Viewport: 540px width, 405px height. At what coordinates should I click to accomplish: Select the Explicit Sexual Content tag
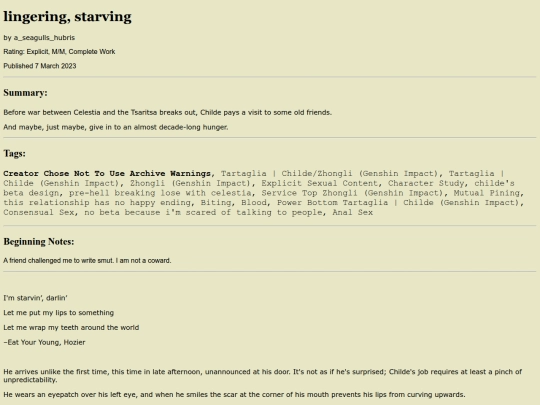[319, 183]
